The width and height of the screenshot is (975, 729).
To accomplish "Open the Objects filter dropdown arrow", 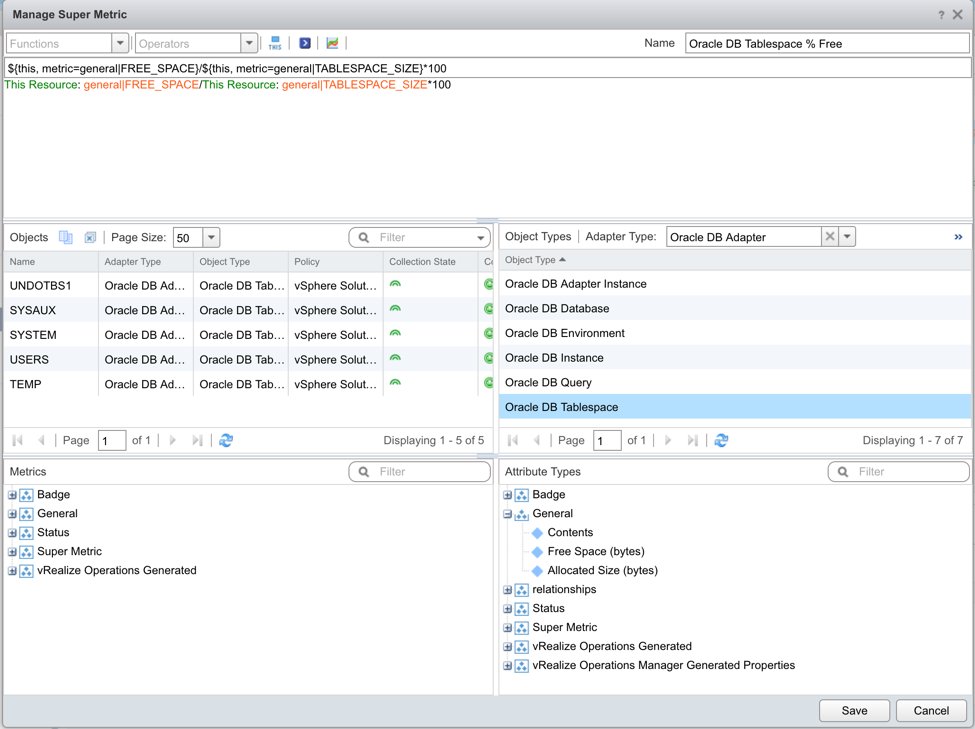I will (x=481, y=238).
